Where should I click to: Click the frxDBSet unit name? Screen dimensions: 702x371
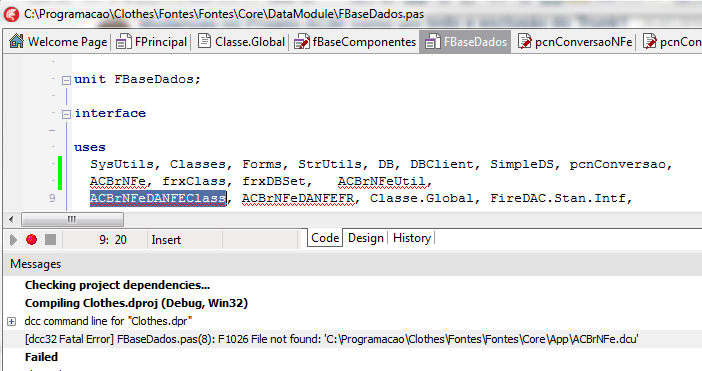[x=274, y=181]
